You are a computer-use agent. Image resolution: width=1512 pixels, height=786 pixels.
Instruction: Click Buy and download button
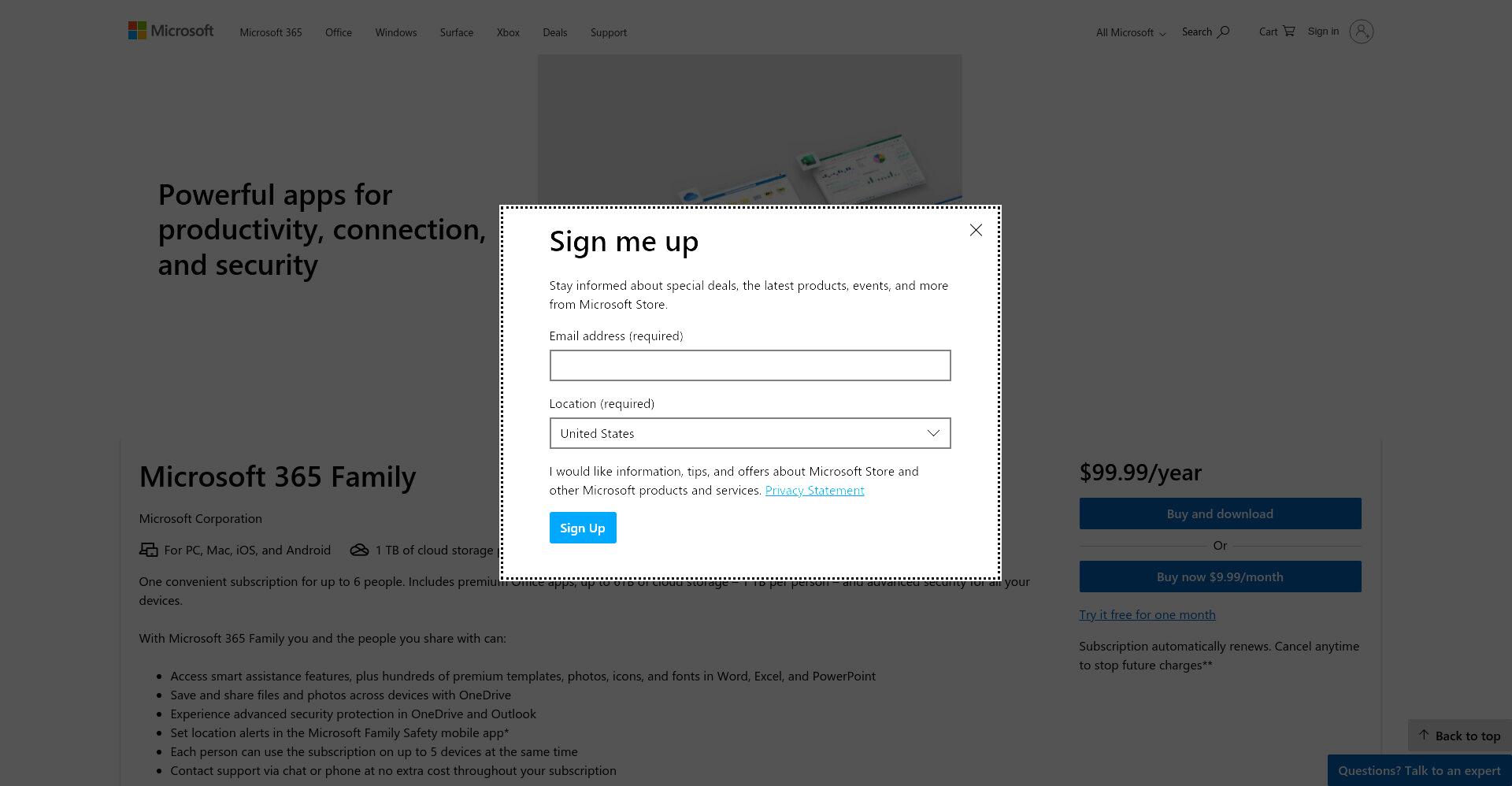point(1220,513)
